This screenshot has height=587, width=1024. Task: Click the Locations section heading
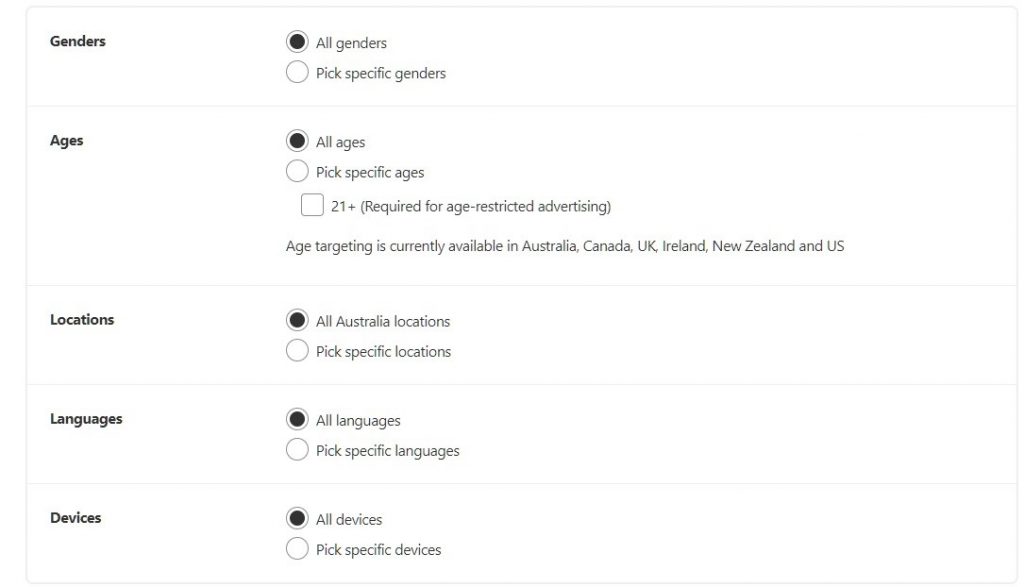(82, 320)
